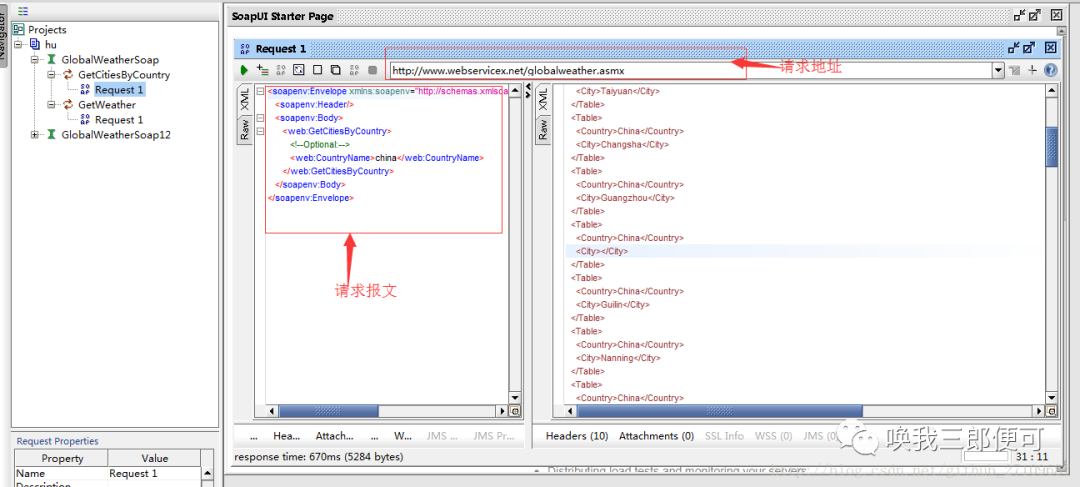Viewport: 1080px width, 487px height.
Task: Collapse the GetWeather operation node
Action: 51,105
